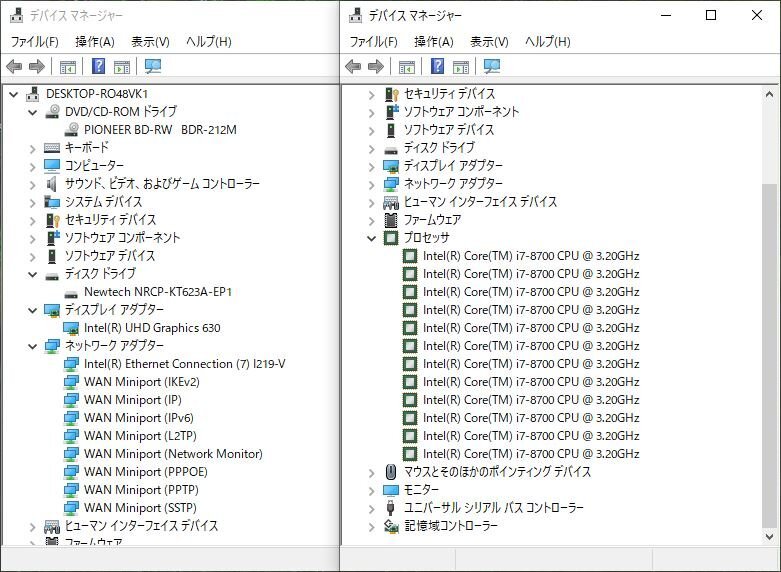Select セキュリティ デバイス in right window
The image size is (781, 572).
tap(449, 94)
